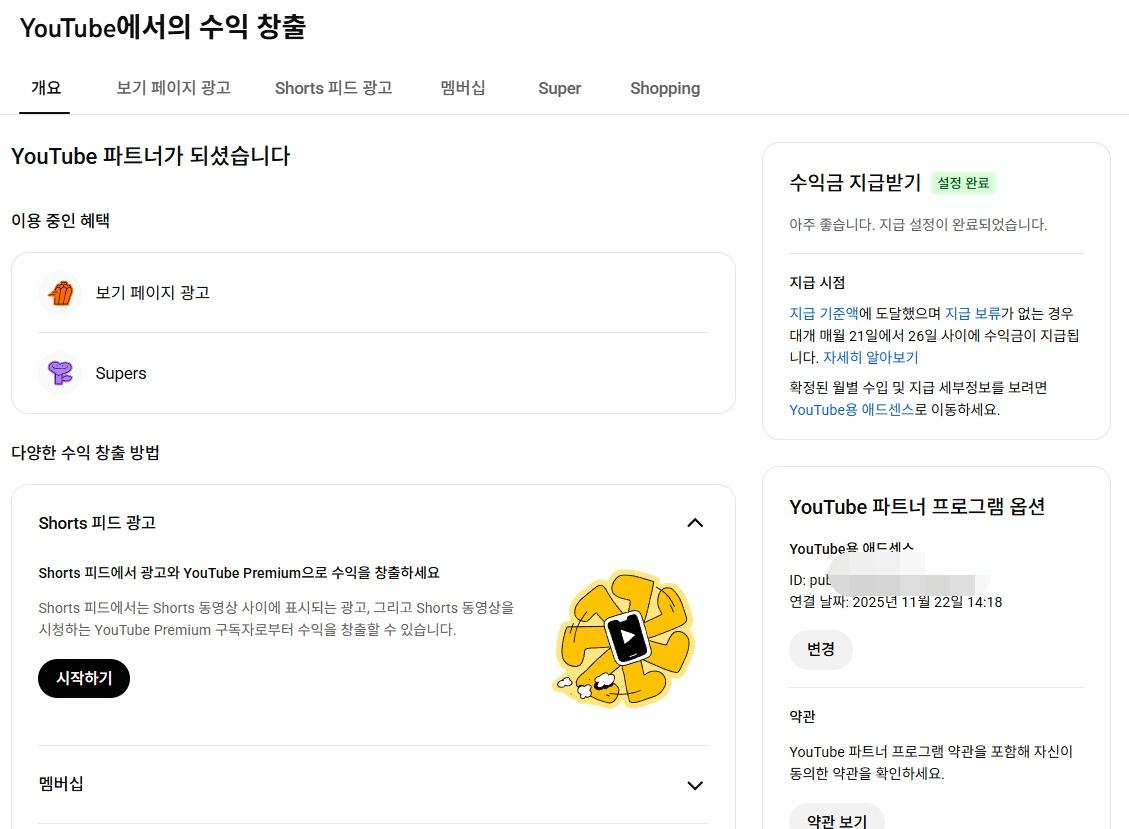Click the Shorts feed ad illustration
Viewport: 1129px width, 829px height.
click(625, 638)
